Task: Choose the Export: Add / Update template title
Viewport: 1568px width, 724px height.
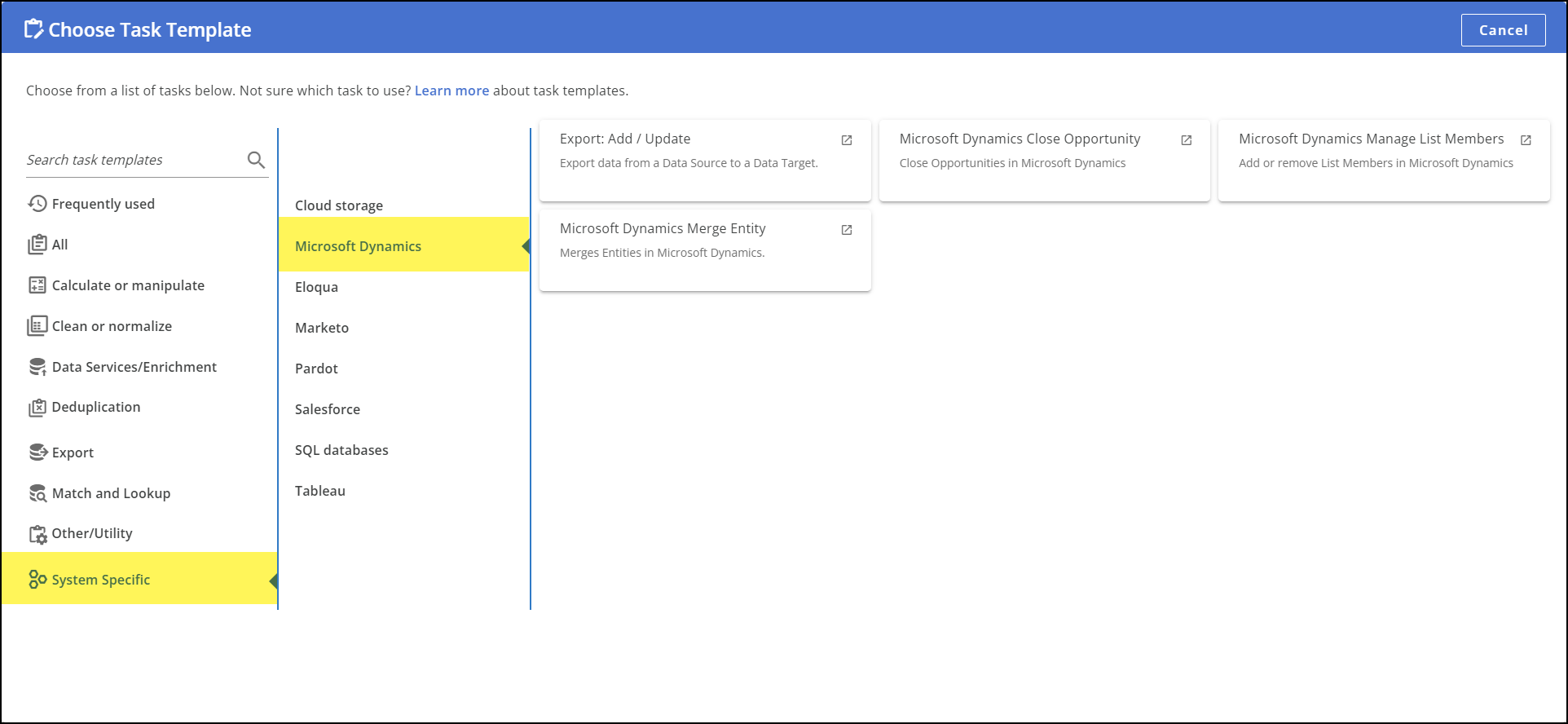Action: (625, 139)
